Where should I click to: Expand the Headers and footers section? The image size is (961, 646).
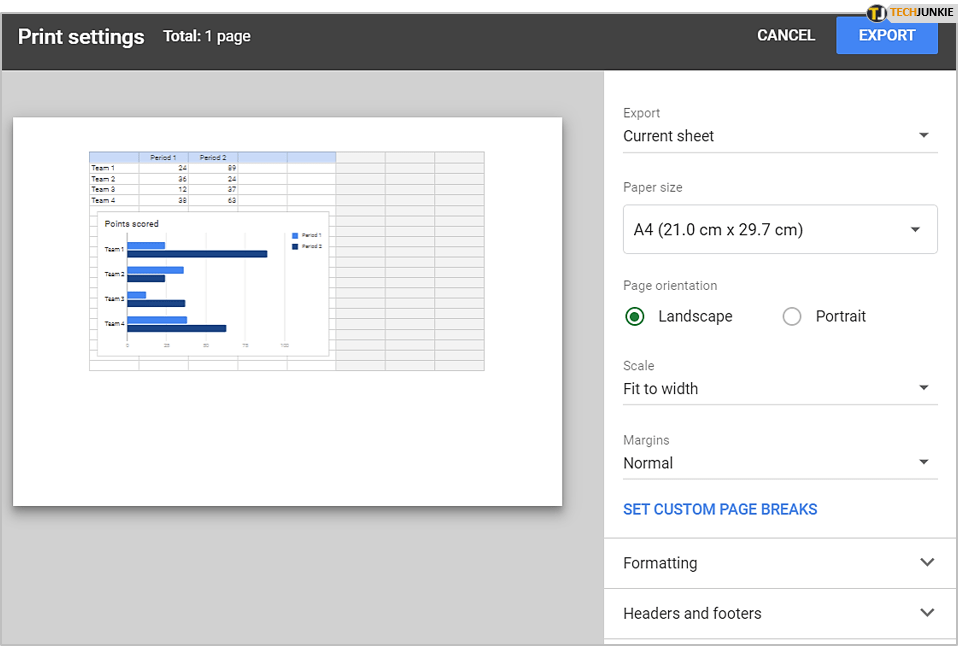(x=779, y=613)
